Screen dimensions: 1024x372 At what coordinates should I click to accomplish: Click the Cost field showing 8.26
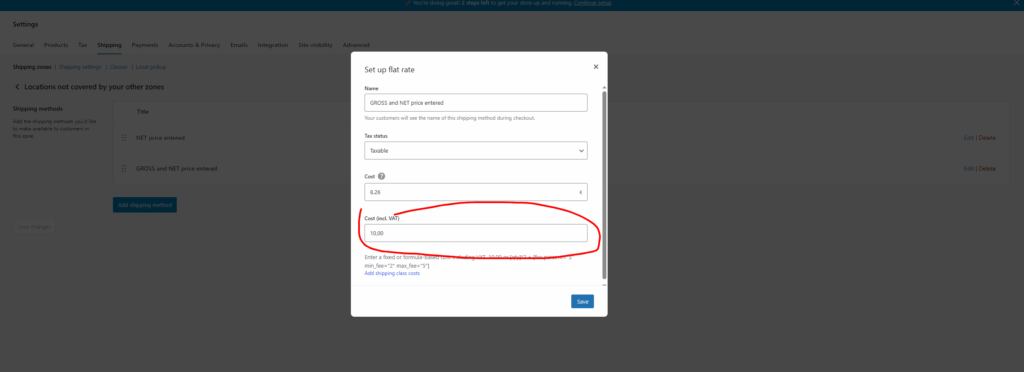click(475, 192)
